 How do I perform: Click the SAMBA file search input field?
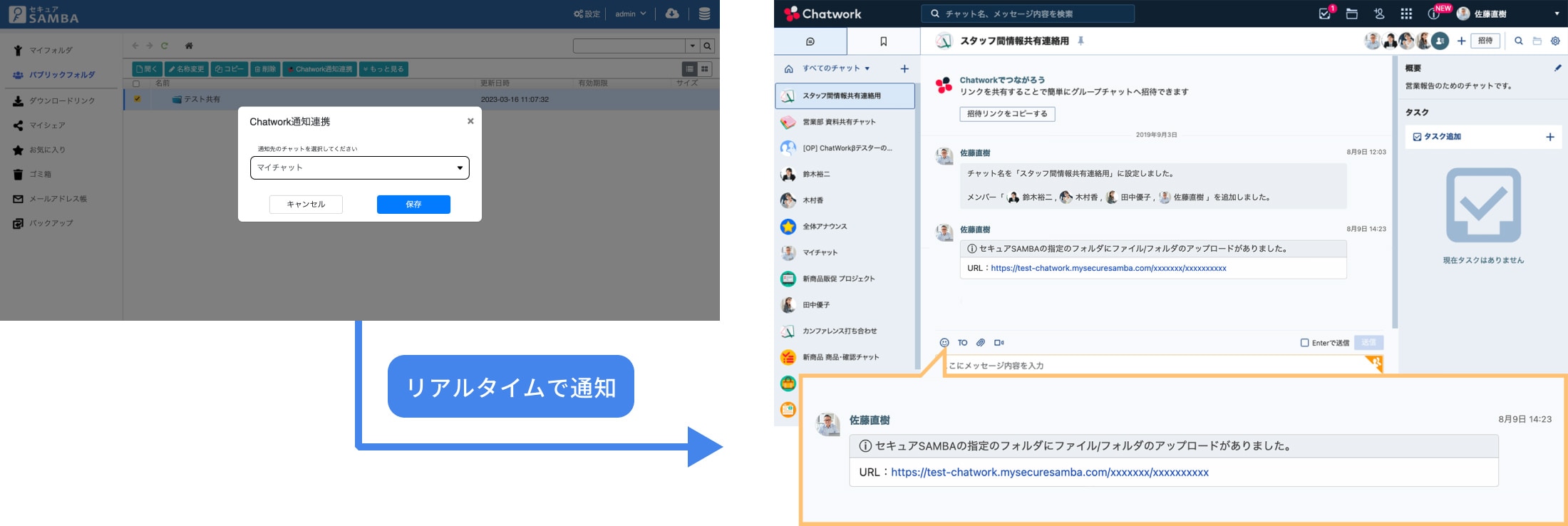(x=629, y=46)
